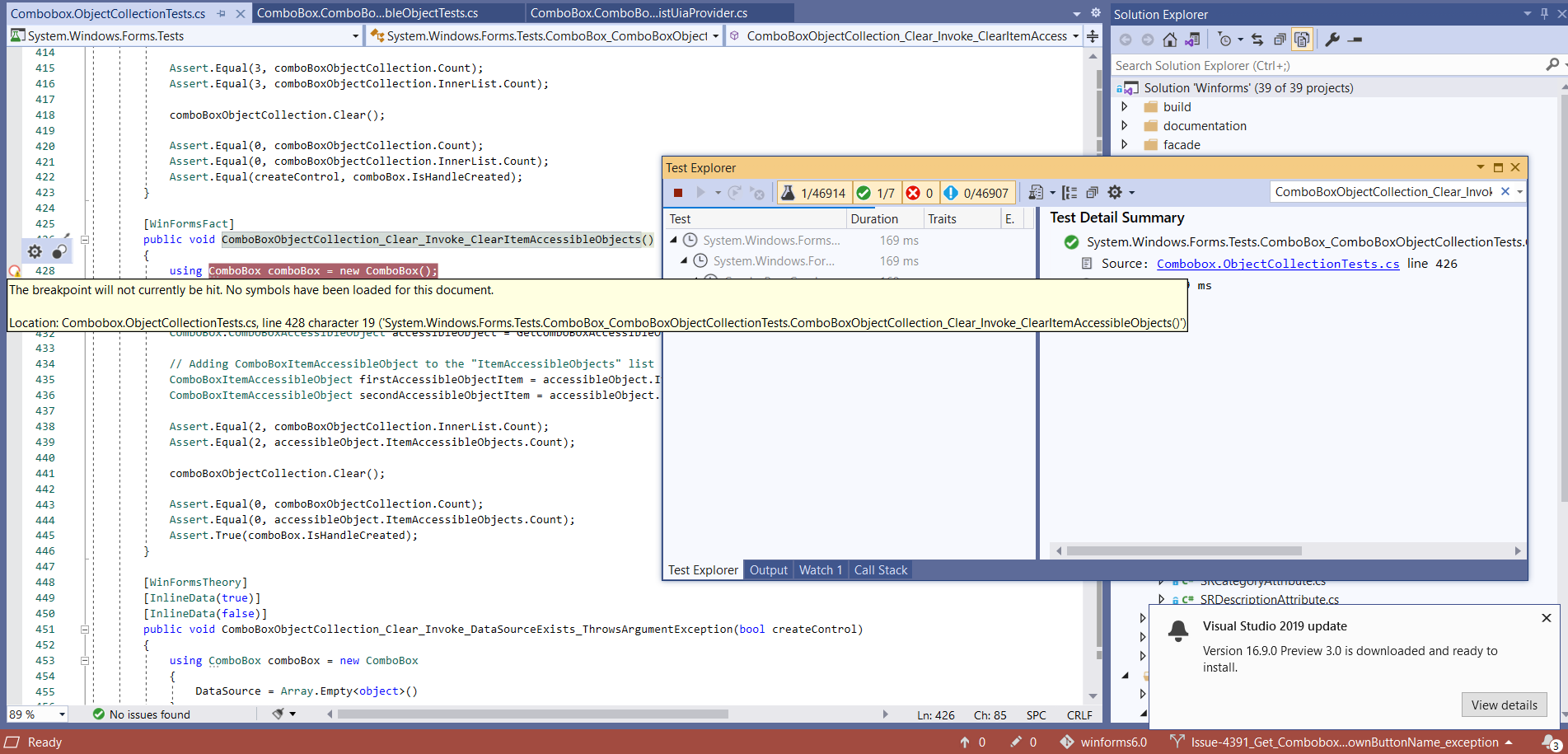Switch to ComboBox.ComboBo...bleObjectTests.cs tab
This screenshot has width=1568, height=754.
coord(367,13)
